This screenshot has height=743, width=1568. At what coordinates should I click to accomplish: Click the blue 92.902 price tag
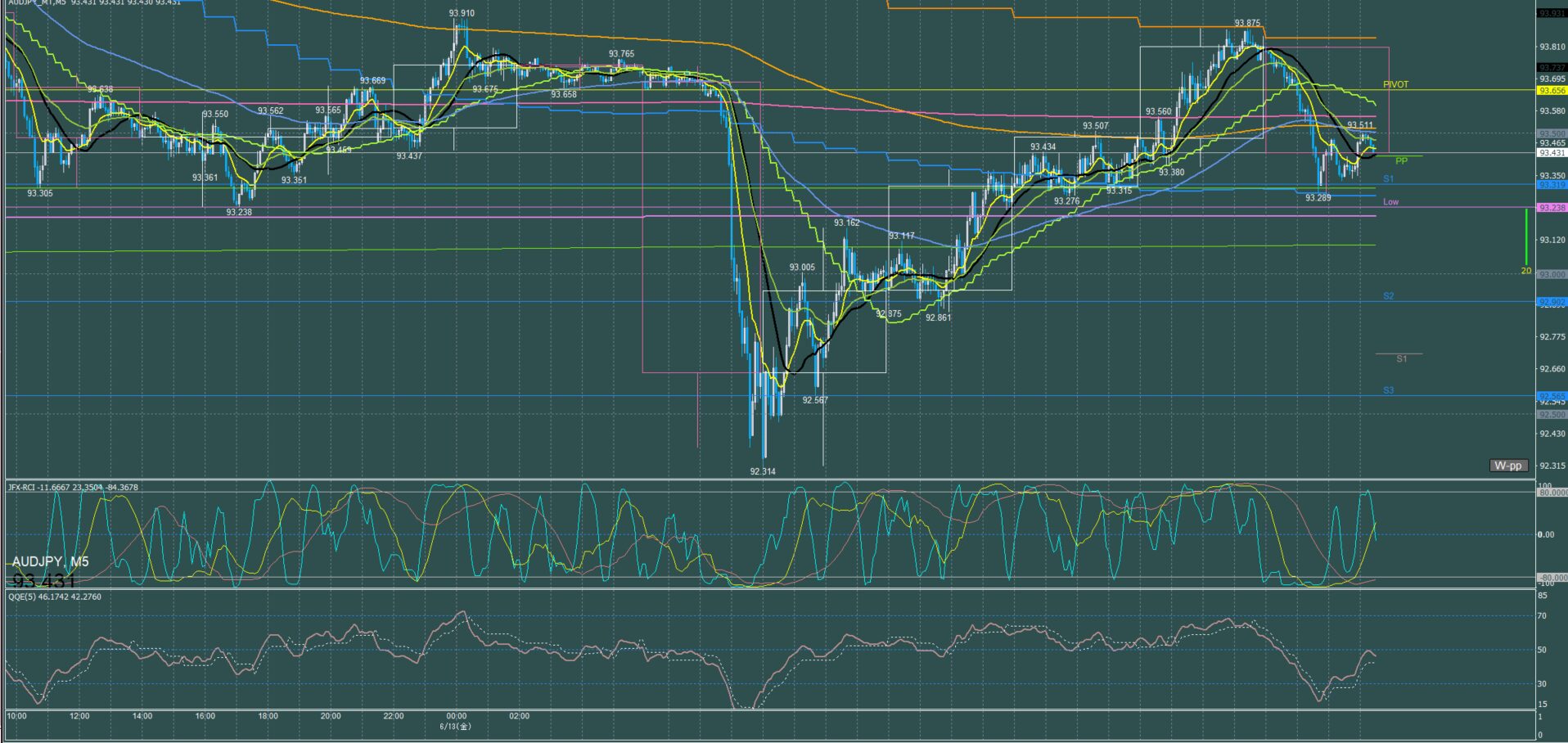click(x=1552, y=302)
